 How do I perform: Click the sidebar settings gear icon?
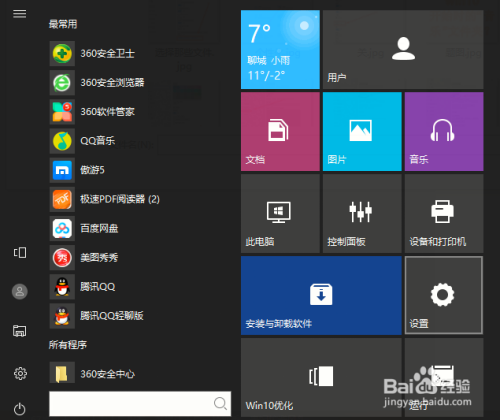(x=20, y=373)
